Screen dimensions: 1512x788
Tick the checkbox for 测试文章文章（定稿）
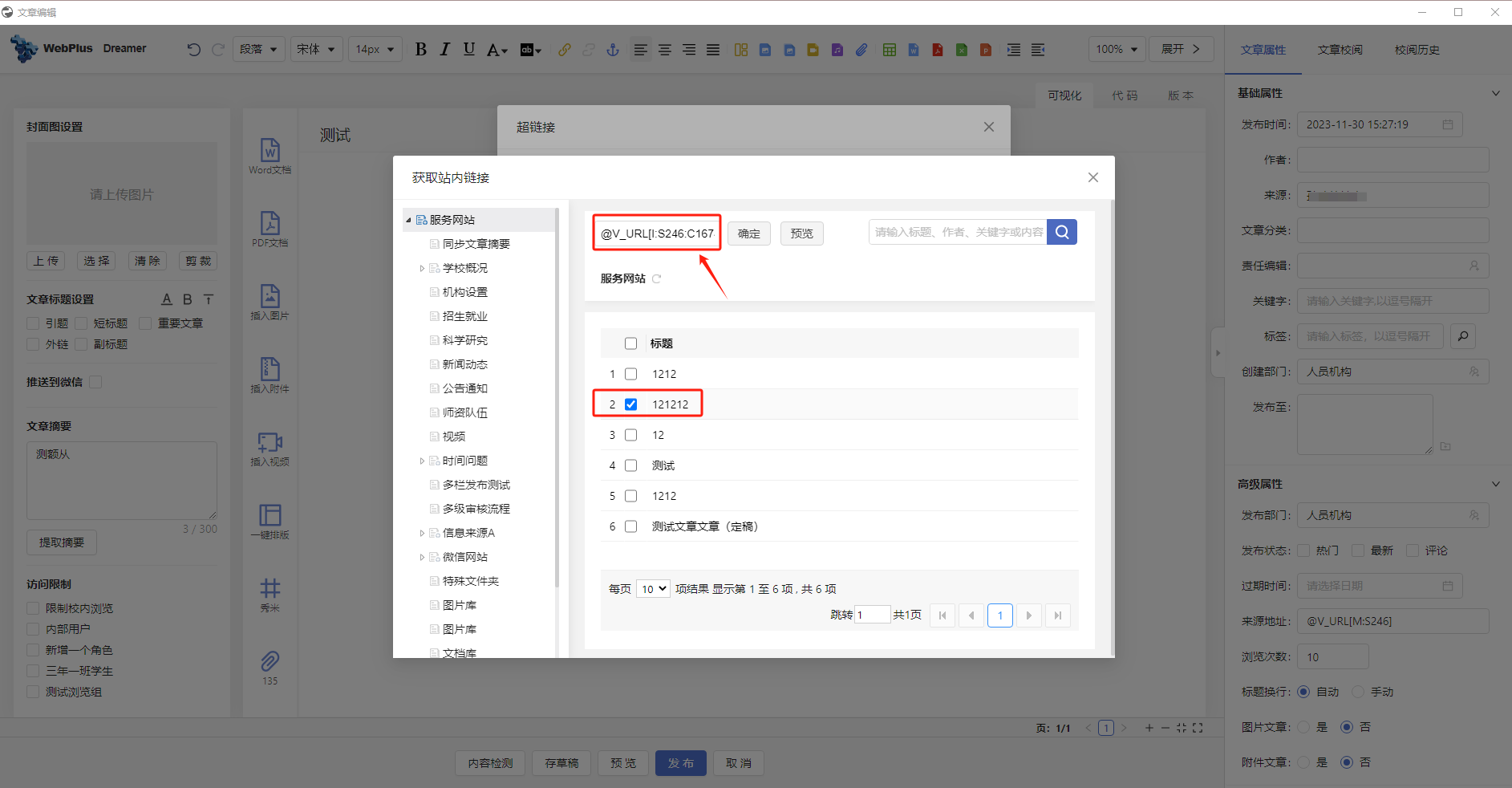tap(631, 526)
